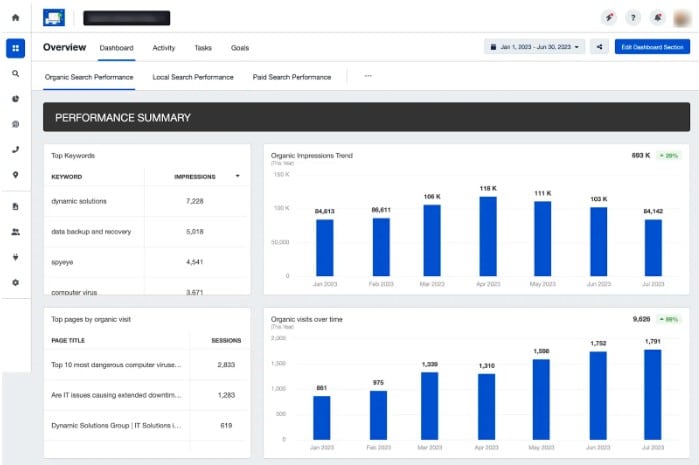
Task: Open the Goals tab
Action: (240, 47)
